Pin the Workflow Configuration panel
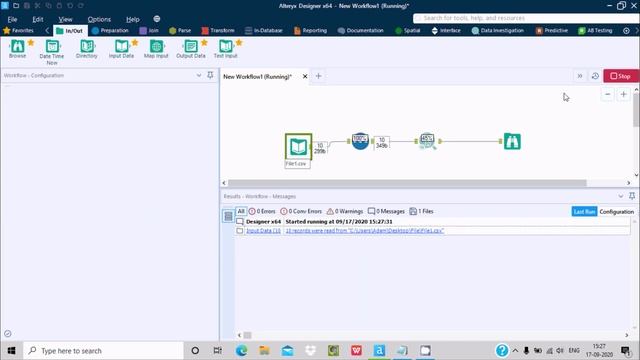 click(x=210, y=75)
